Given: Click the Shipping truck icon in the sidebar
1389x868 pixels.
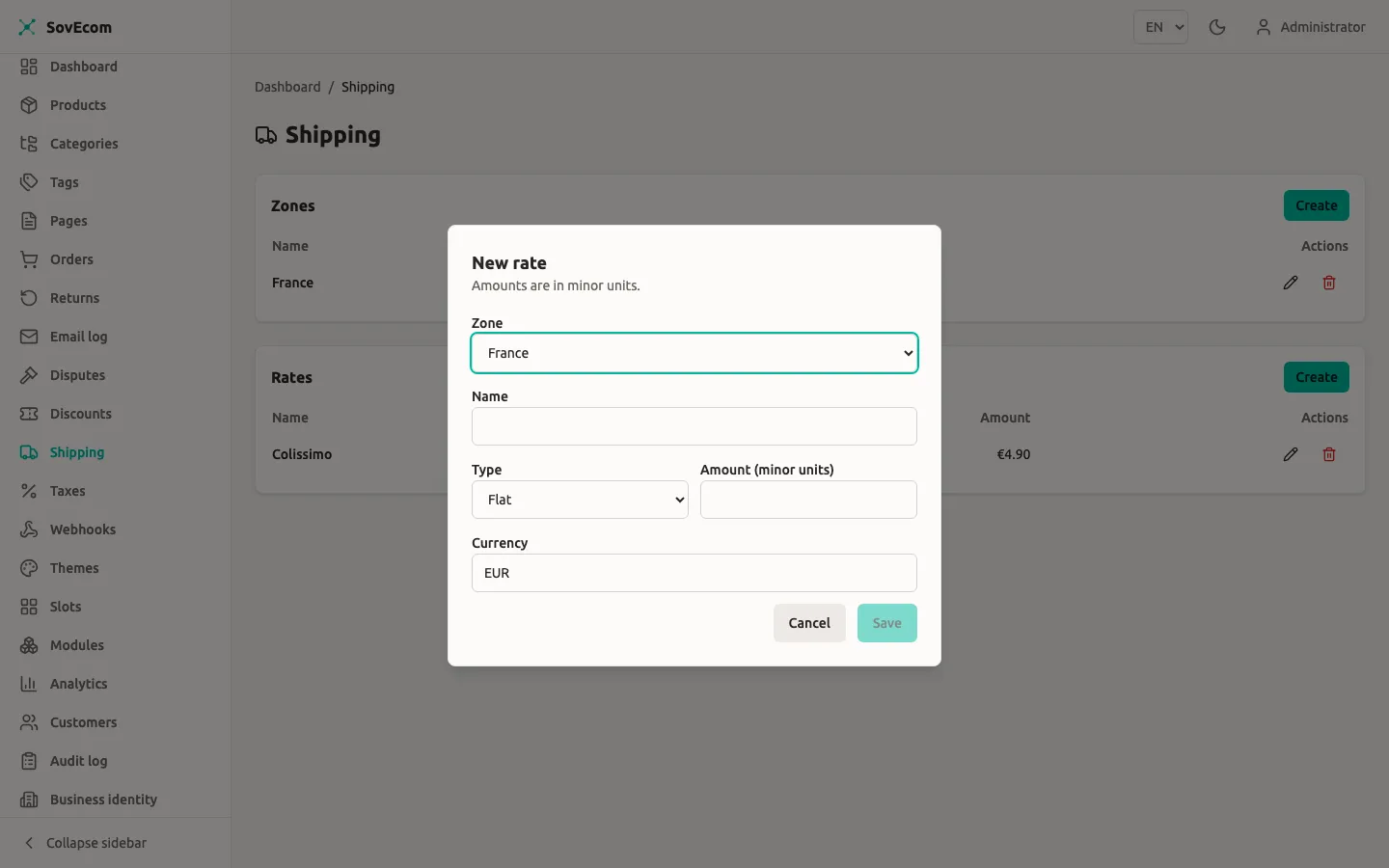Looking at the screenshot, I should click(29, 452).
